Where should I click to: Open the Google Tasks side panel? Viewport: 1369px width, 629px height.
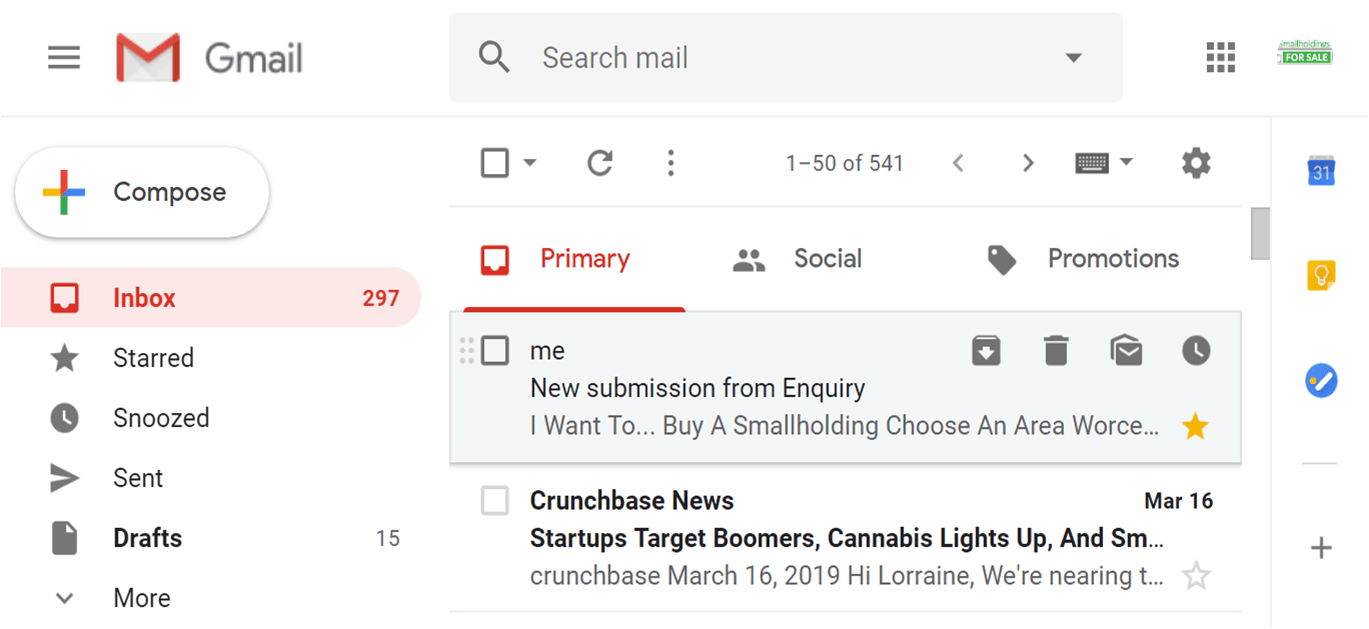point(1322,380)
